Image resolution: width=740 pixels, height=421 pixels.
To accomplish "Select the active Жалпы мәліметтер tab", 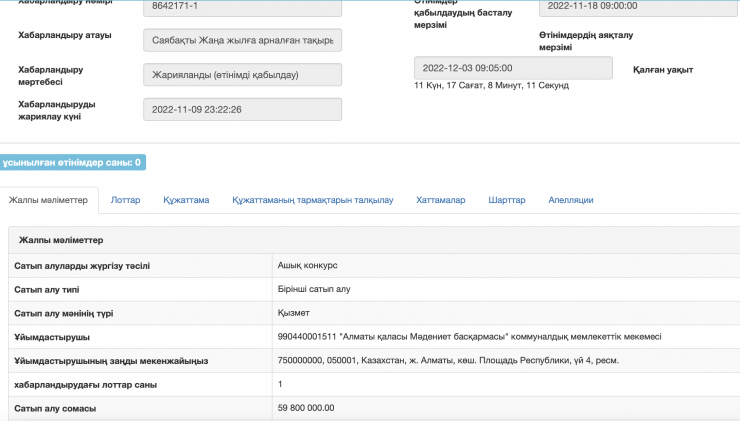I will [x=49, y=200].
